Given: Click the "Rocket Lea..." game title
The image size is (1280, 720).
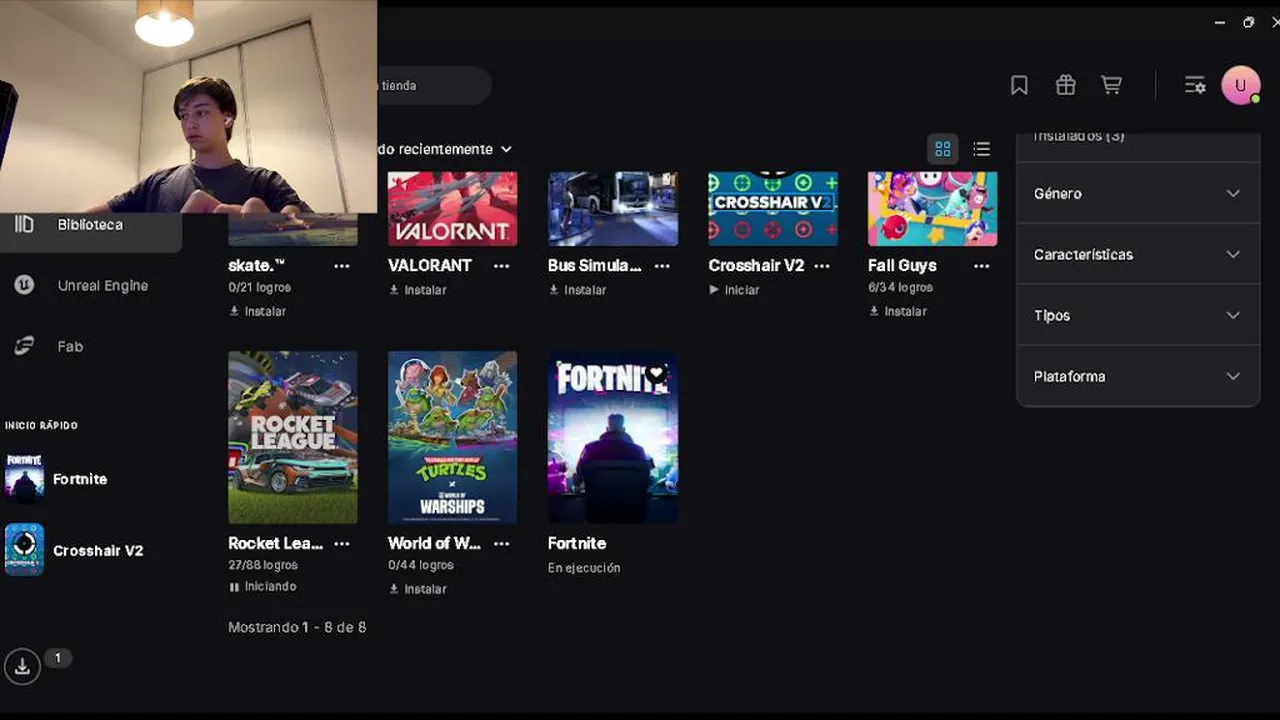Looking at the screenshot, I should [276, 544].
